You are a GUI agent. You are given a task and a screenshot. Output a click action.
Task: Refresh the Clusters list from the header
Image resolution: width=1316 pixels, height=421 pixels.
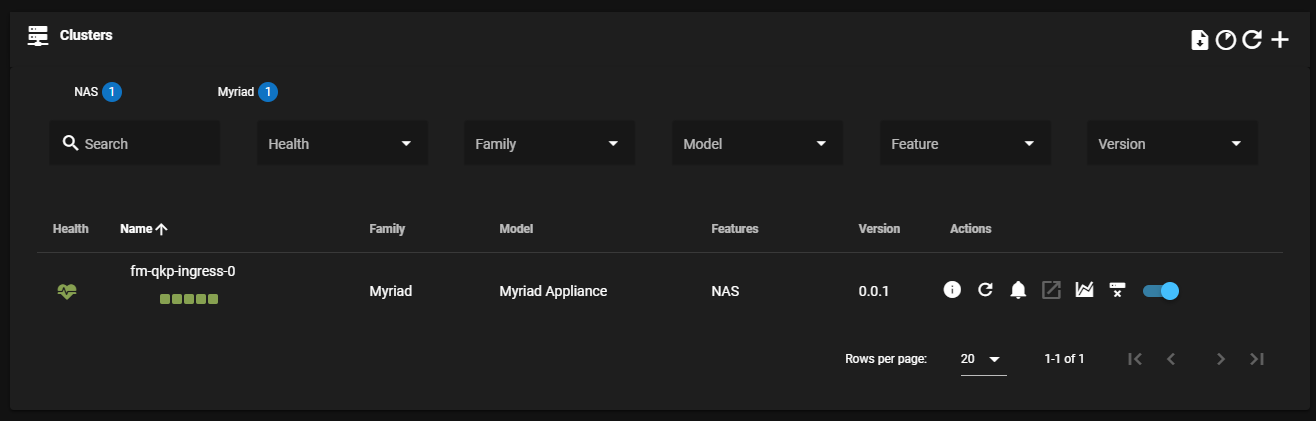coord(1252,40)
